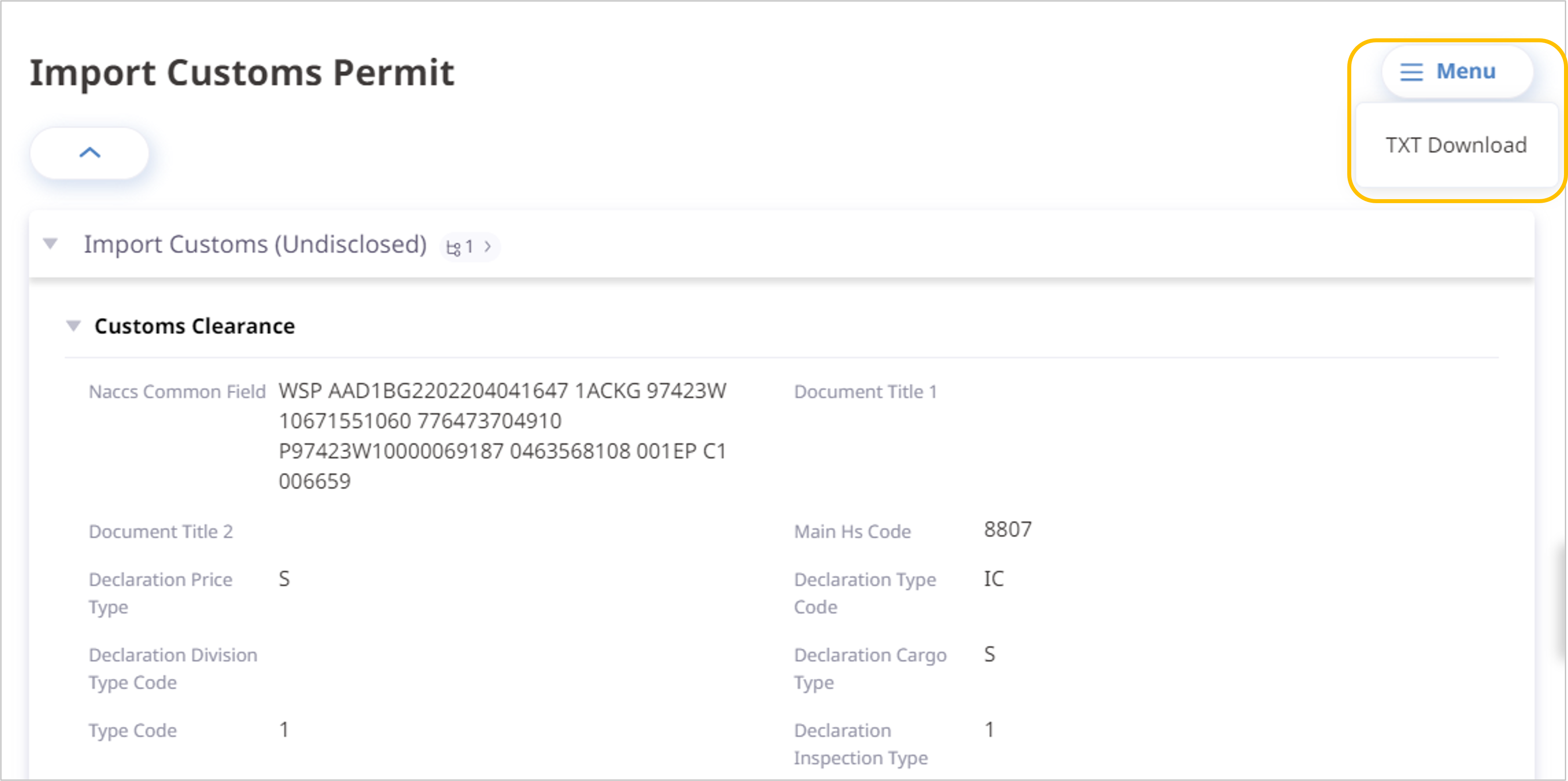This screenshot has width=1568, height=781.
Task: Collapse the page with the up chevron button
Action: [x=89, y=152]
